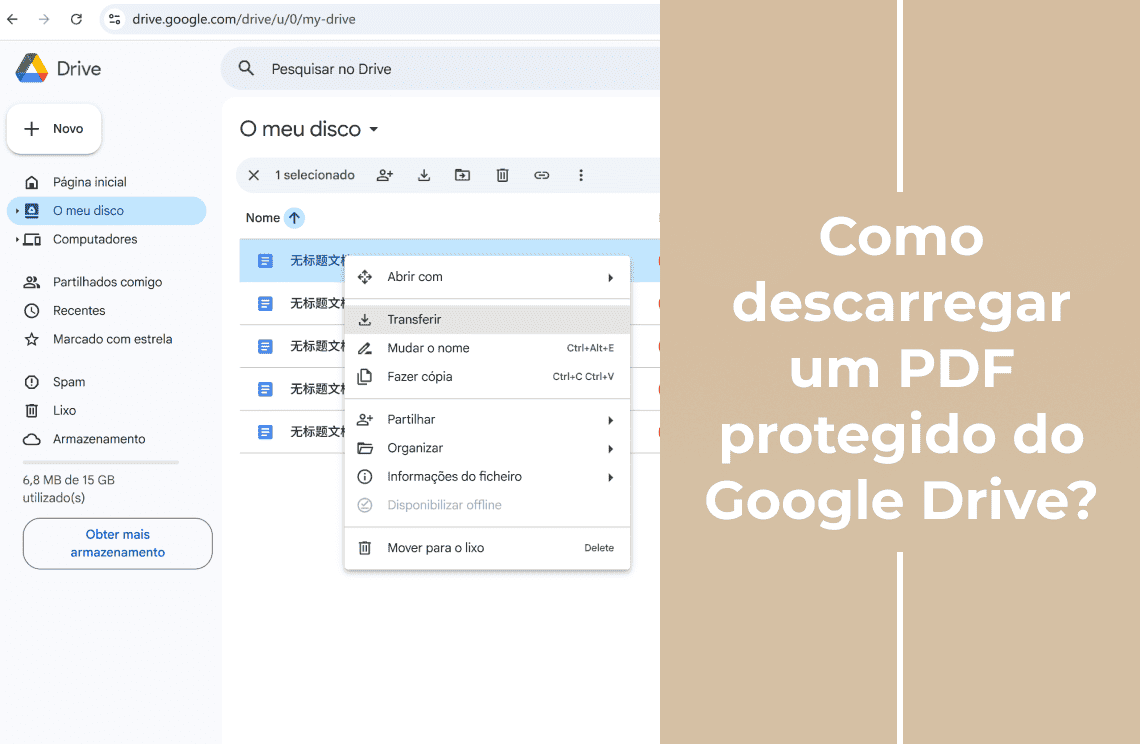Viewport: 1140px width, 744px height.
Task: Open the Share (add person) toolbar icon
Action: (x=384, y=175)
